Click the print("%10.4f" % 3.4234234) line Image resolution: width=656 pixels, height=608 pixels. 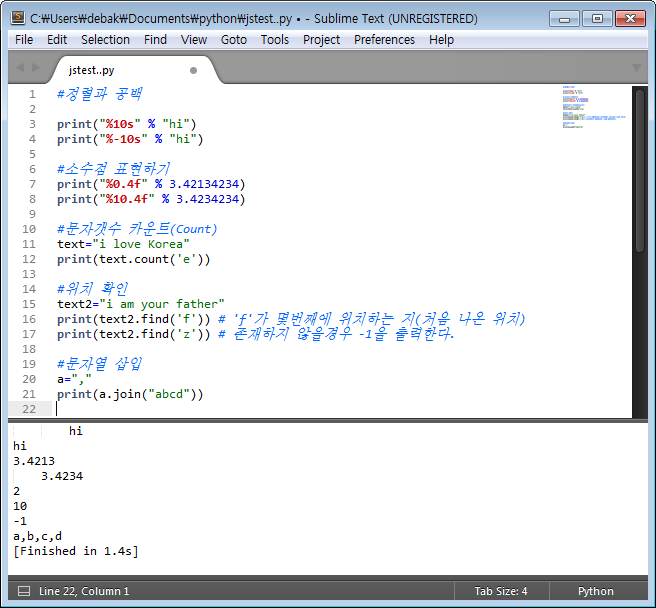click(151, 199)
